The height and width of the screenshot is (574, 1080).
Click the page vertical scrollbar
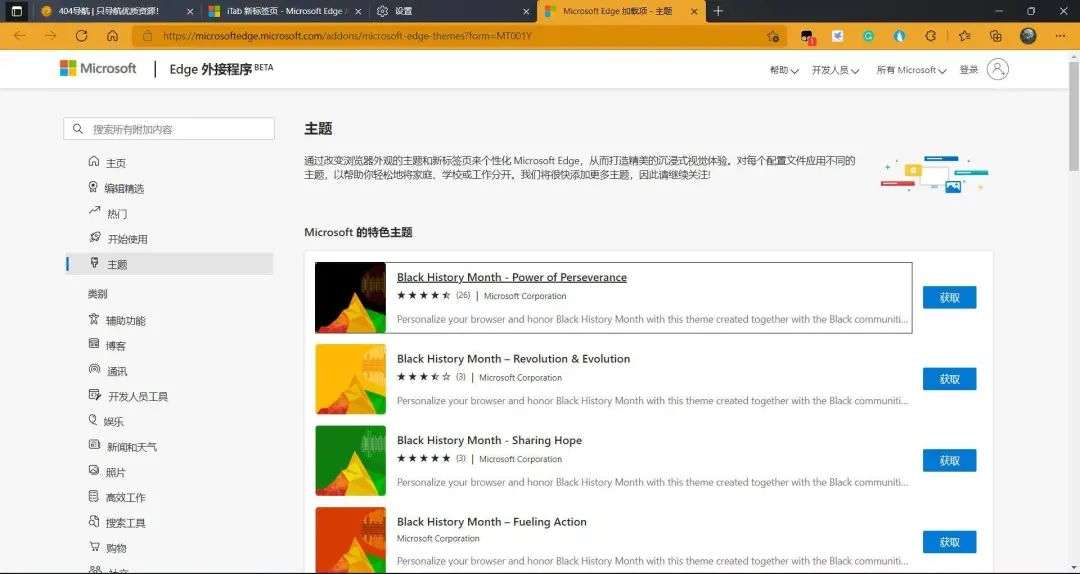click(x=1074, y=117)
